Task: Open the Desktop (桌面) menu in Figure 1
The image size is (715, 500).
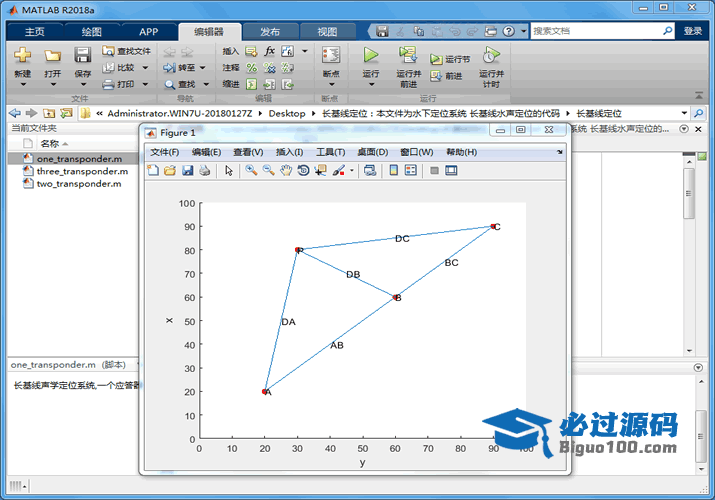Action: pos(373,152)
